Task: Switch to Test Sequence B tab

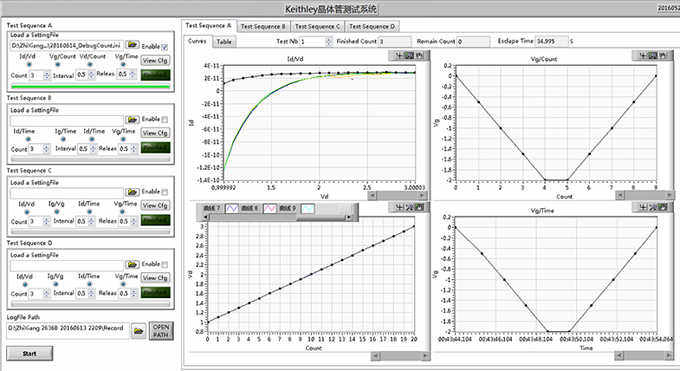Action: click(x=263, y=26)
